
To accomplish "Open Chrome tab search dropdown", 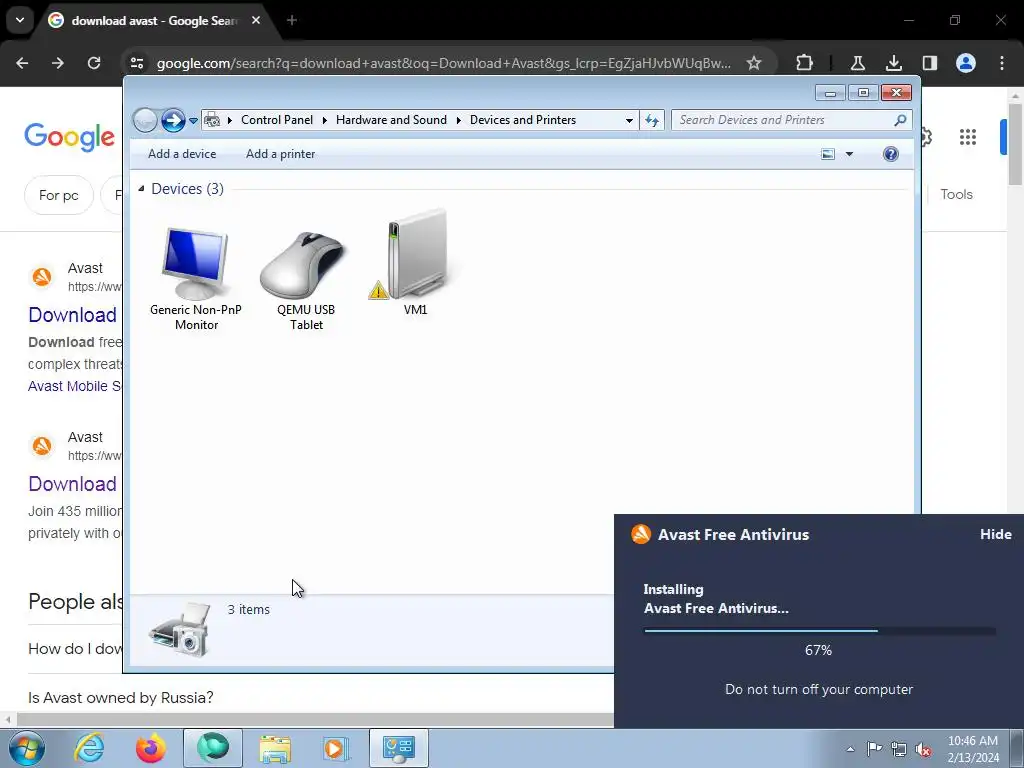I will (20, 20).
